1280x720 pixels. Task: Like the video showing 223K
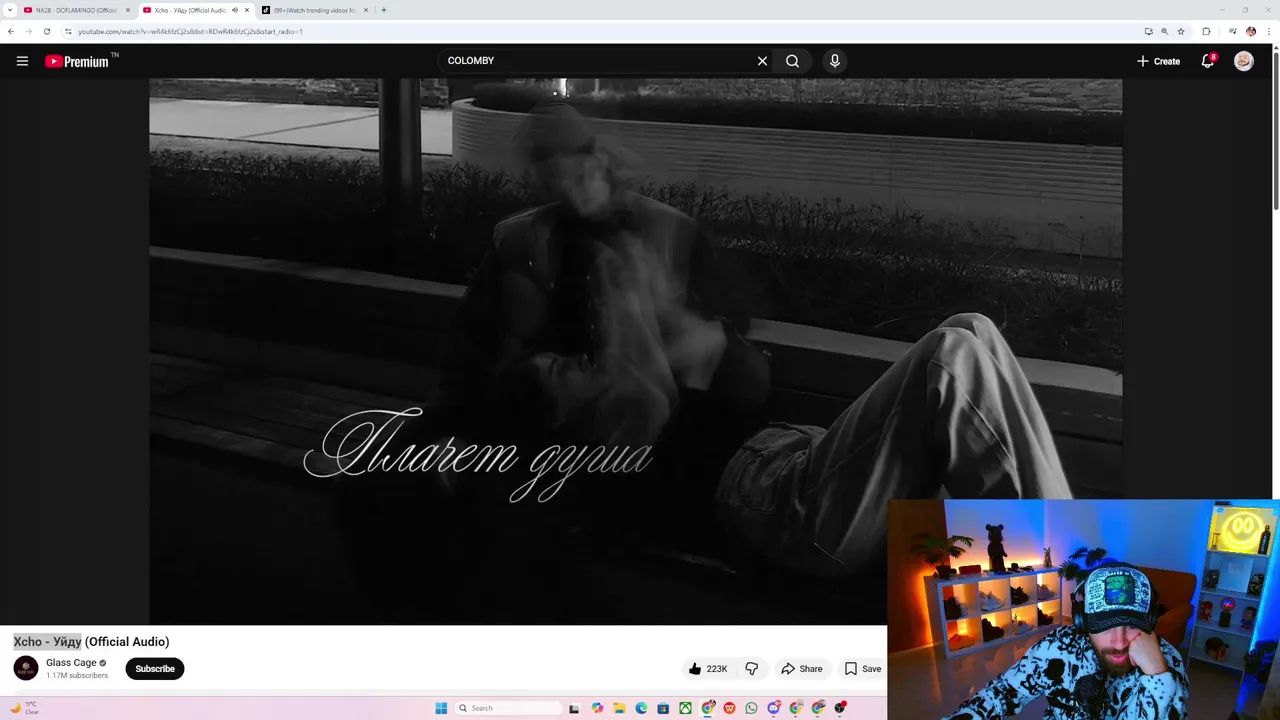coord(708,669)
